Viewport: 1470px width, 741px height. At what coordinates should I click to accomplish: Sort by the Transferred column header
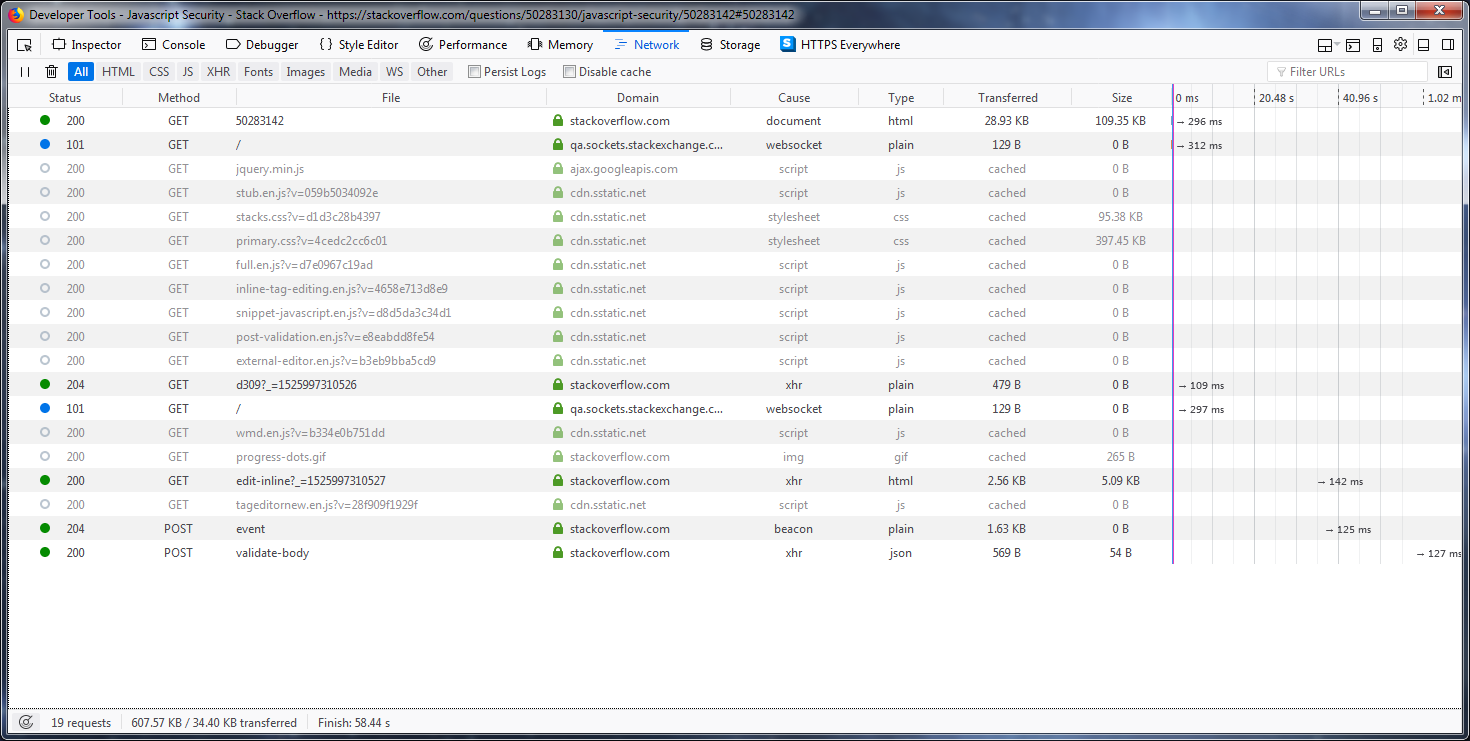(1008, 98)
